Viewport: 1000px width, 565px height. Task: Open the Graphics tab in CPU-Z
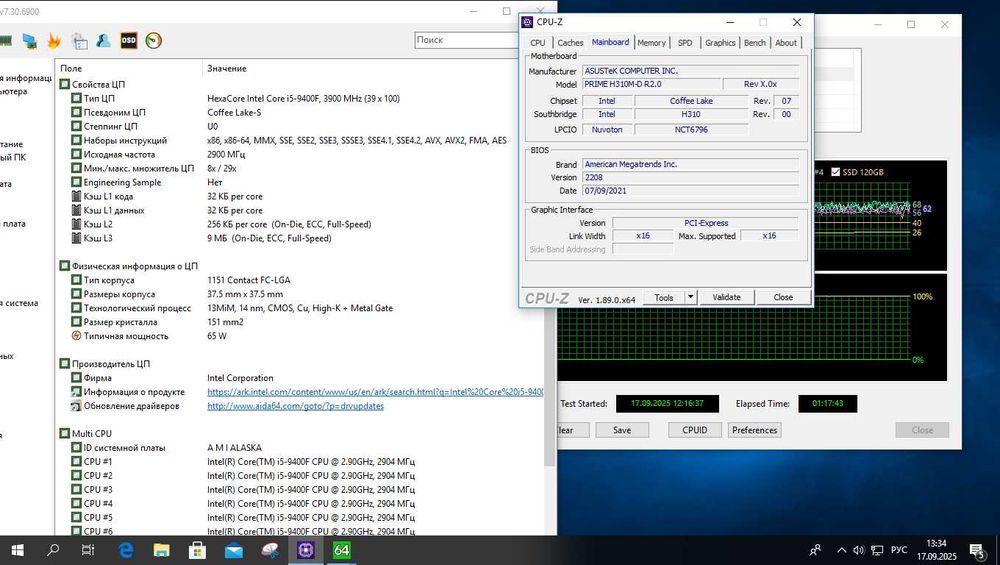(x=720, y=43)
